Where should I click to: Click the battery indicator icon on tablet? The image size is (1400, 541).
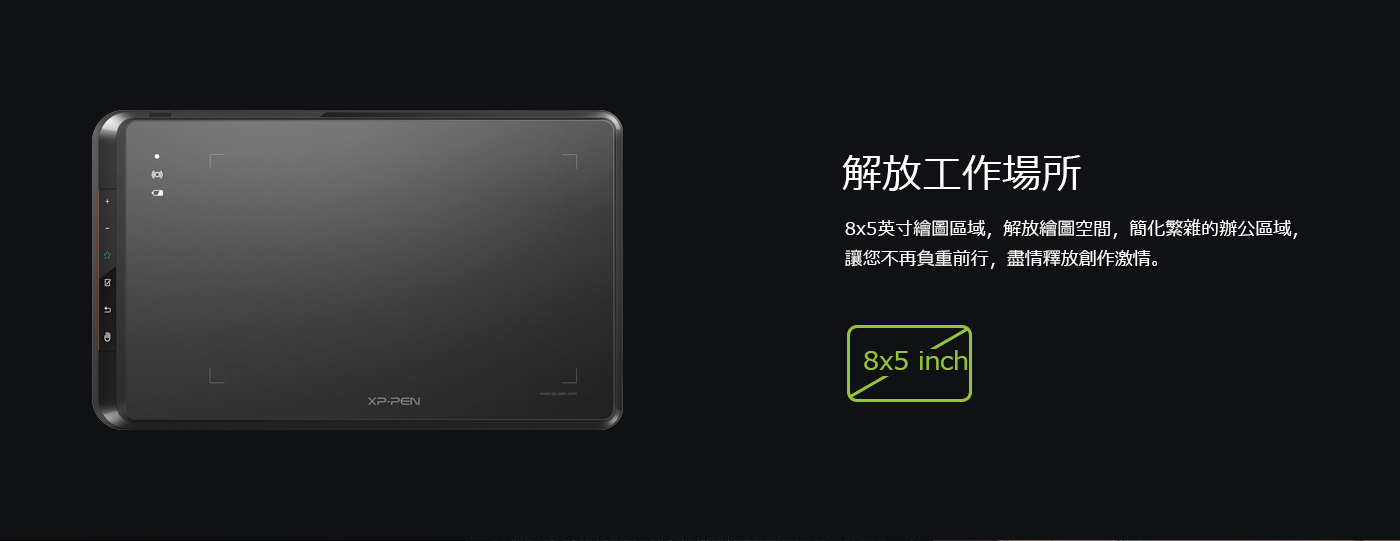coord(157,192)
